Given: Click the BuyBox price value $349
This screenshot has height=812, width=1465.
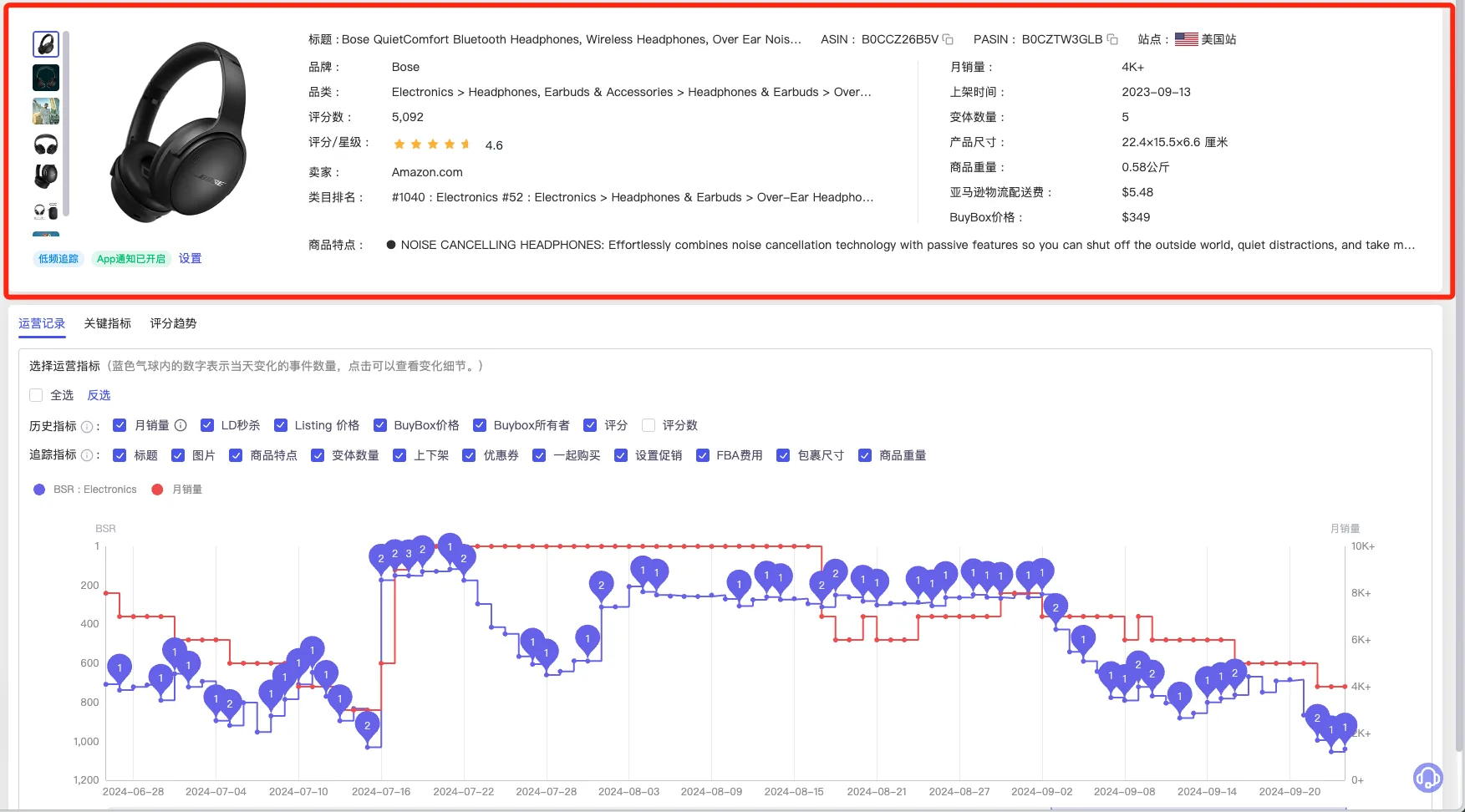Looking at the screenshot, I should coord(1136,217).
